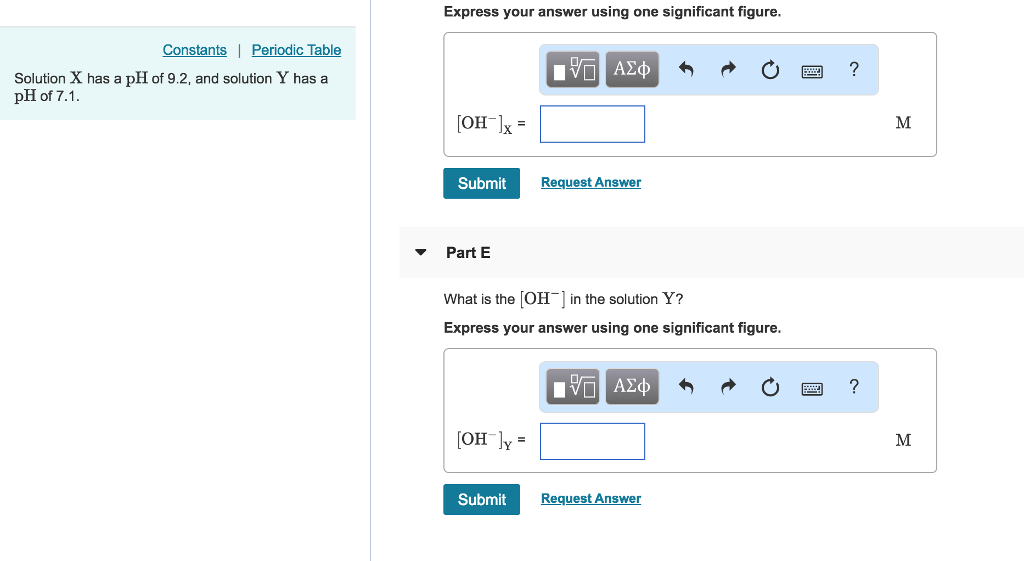
Task: Click redo arrow in Part E toolbar
Action: (728, 387)
